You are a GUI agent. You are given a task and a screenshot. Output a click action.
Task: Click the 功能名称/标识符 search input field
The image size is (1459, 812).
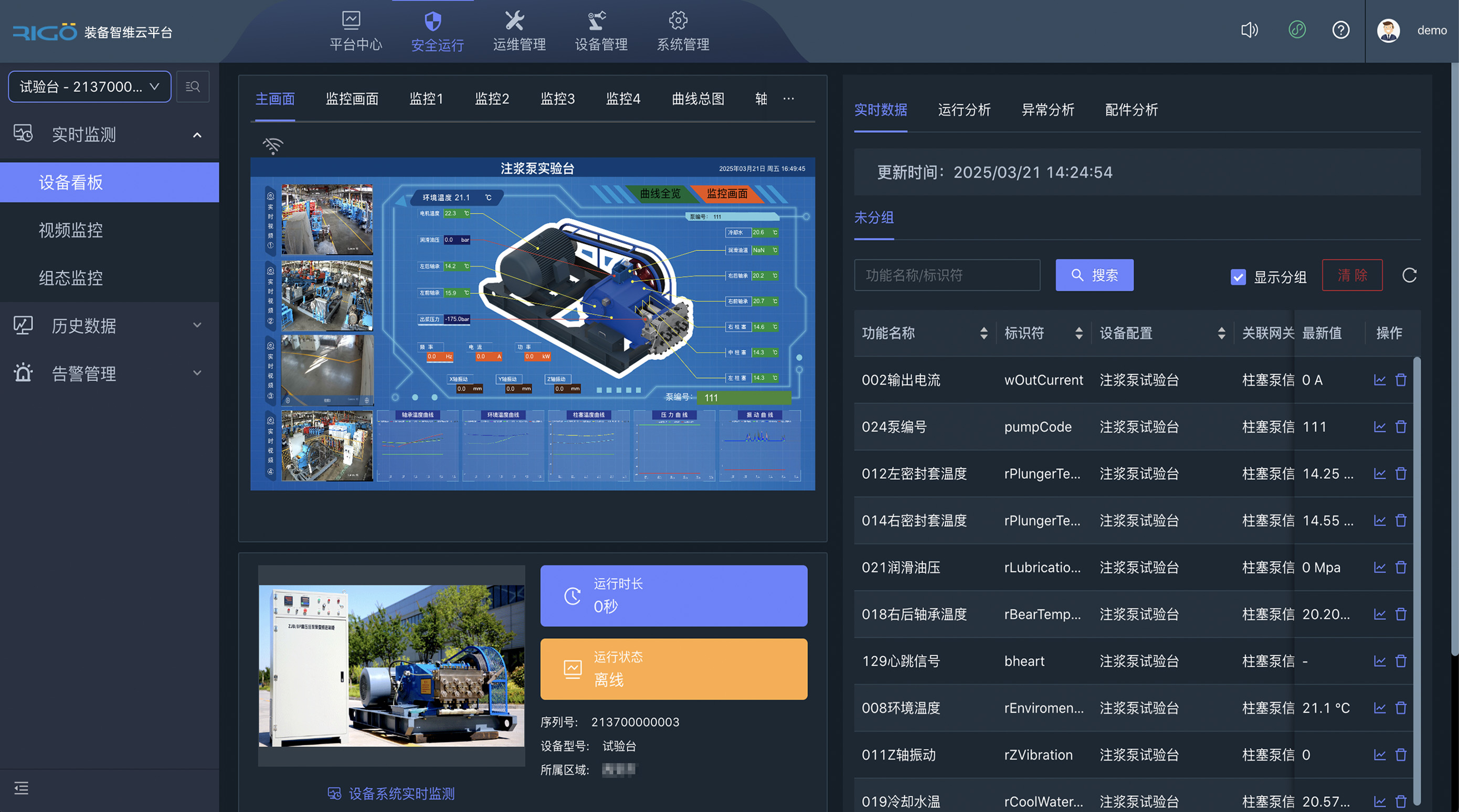[946, 275]
